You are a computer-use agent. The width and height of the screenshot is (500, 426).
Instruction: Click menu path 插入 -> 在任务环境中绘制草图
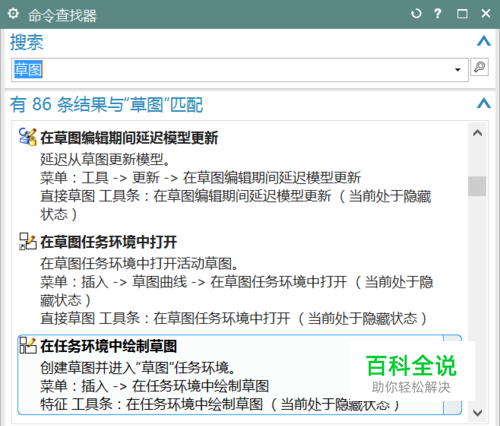(155, 386)
